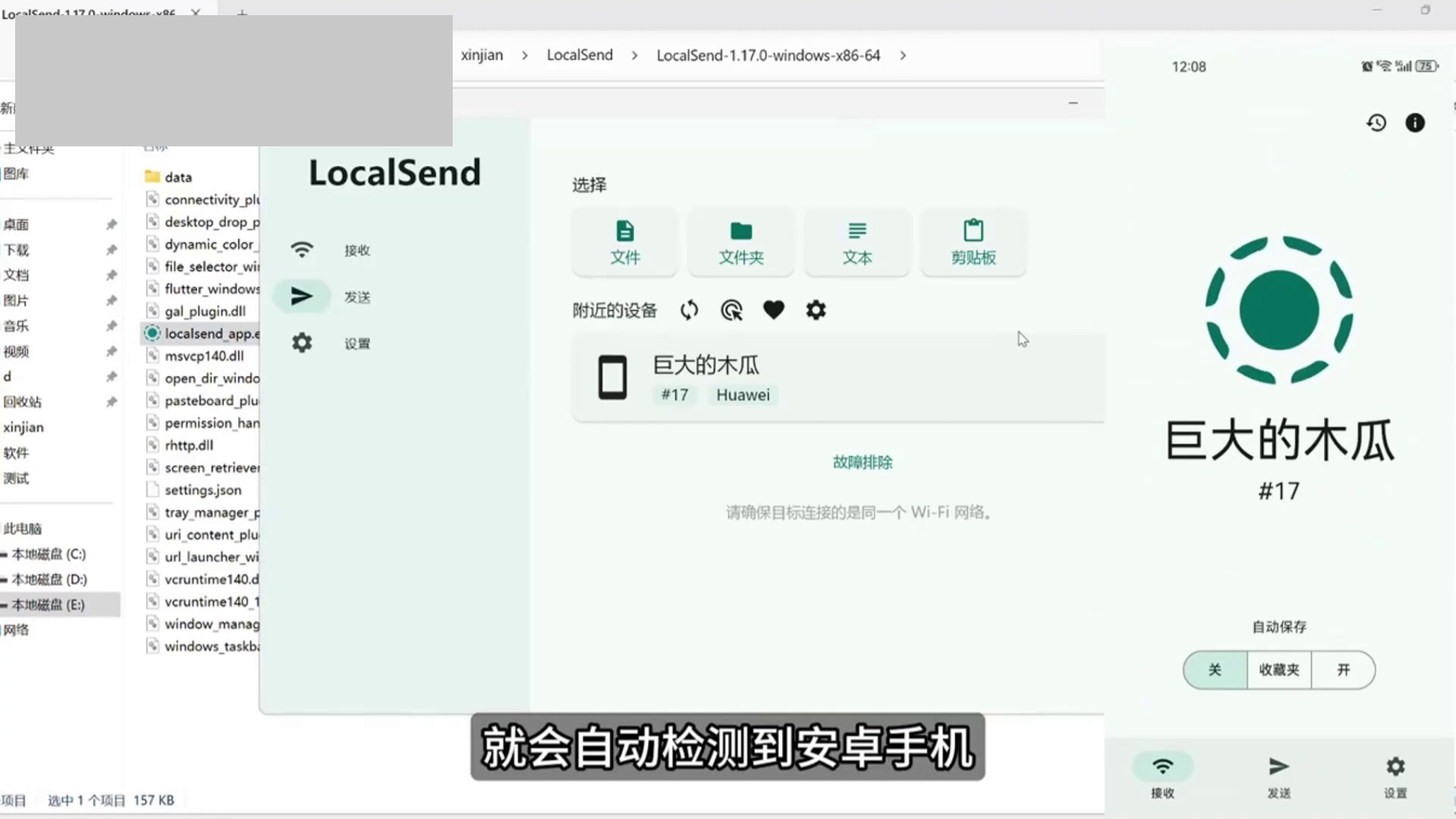Expand chevron after LocalSend breadcrumb

635,55
